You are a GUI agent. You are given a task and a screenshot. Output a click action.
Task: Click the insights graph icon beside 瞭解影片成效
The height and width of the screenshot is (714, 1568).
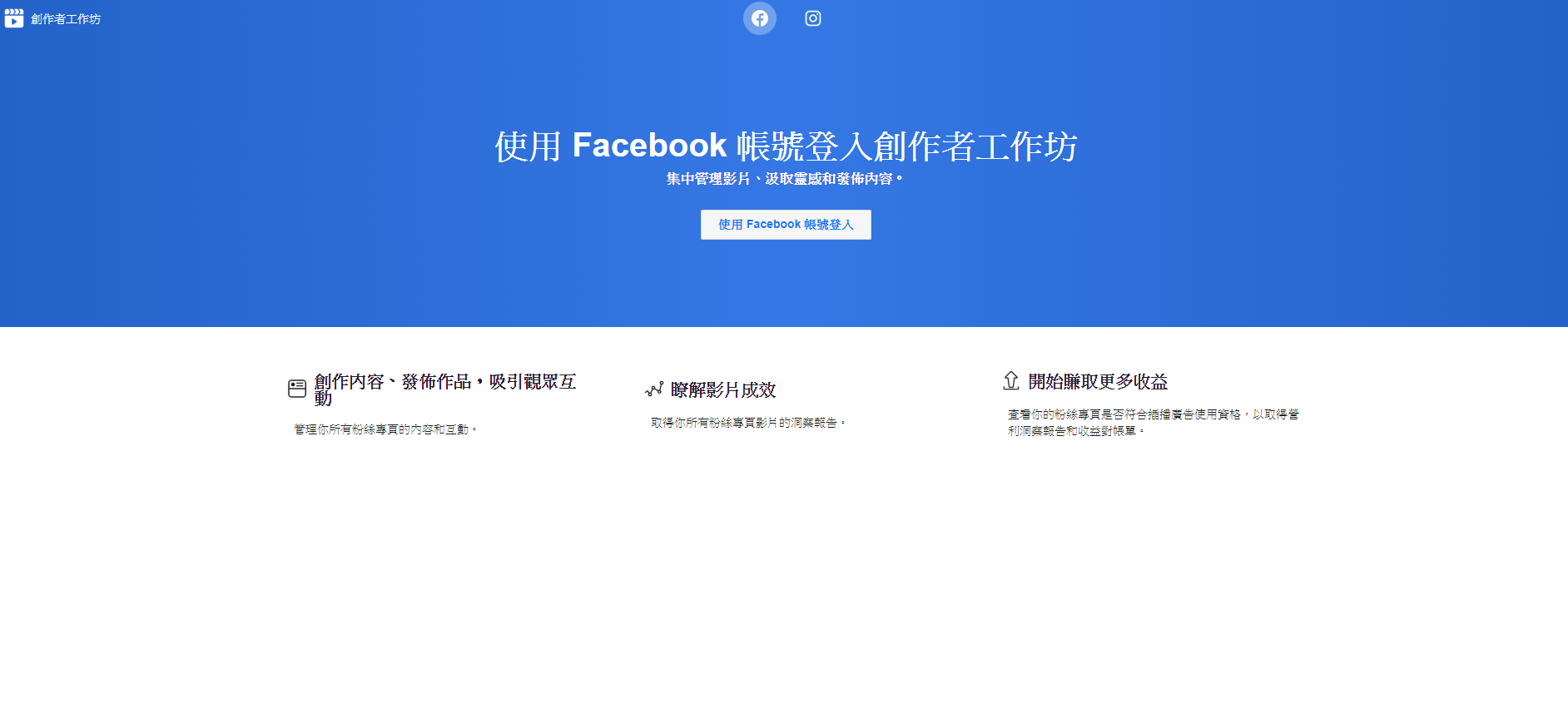coord(654,389)
